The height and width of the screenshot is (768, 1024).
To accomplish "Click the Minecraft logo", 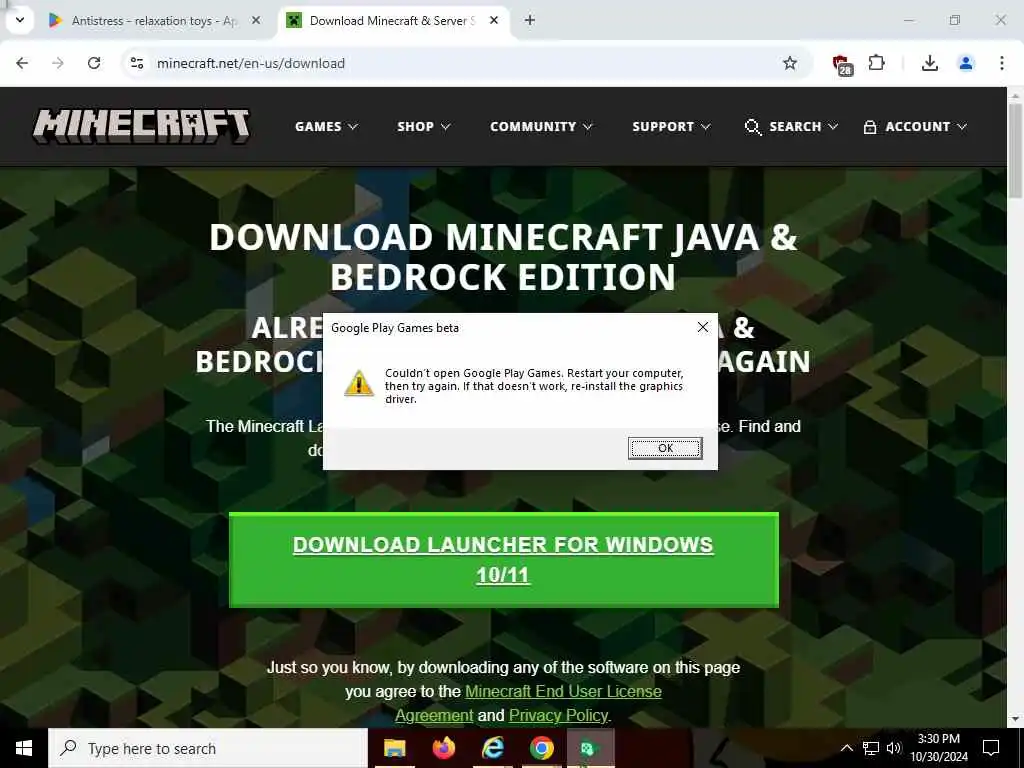I will [x=141, y=126].
